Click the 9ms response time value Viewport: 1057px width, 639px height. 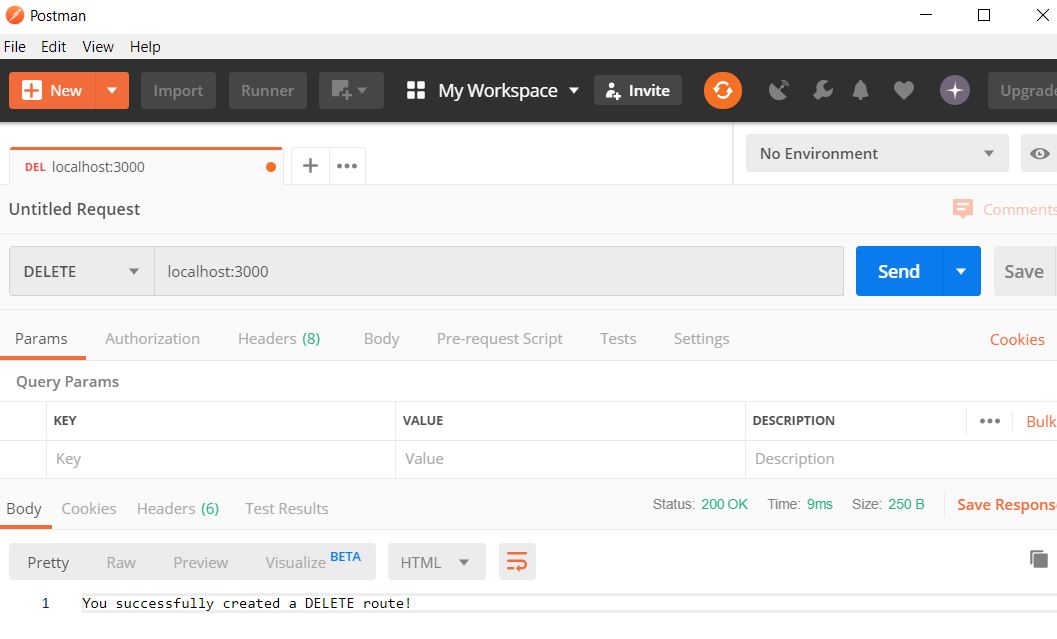pos(820,504)
